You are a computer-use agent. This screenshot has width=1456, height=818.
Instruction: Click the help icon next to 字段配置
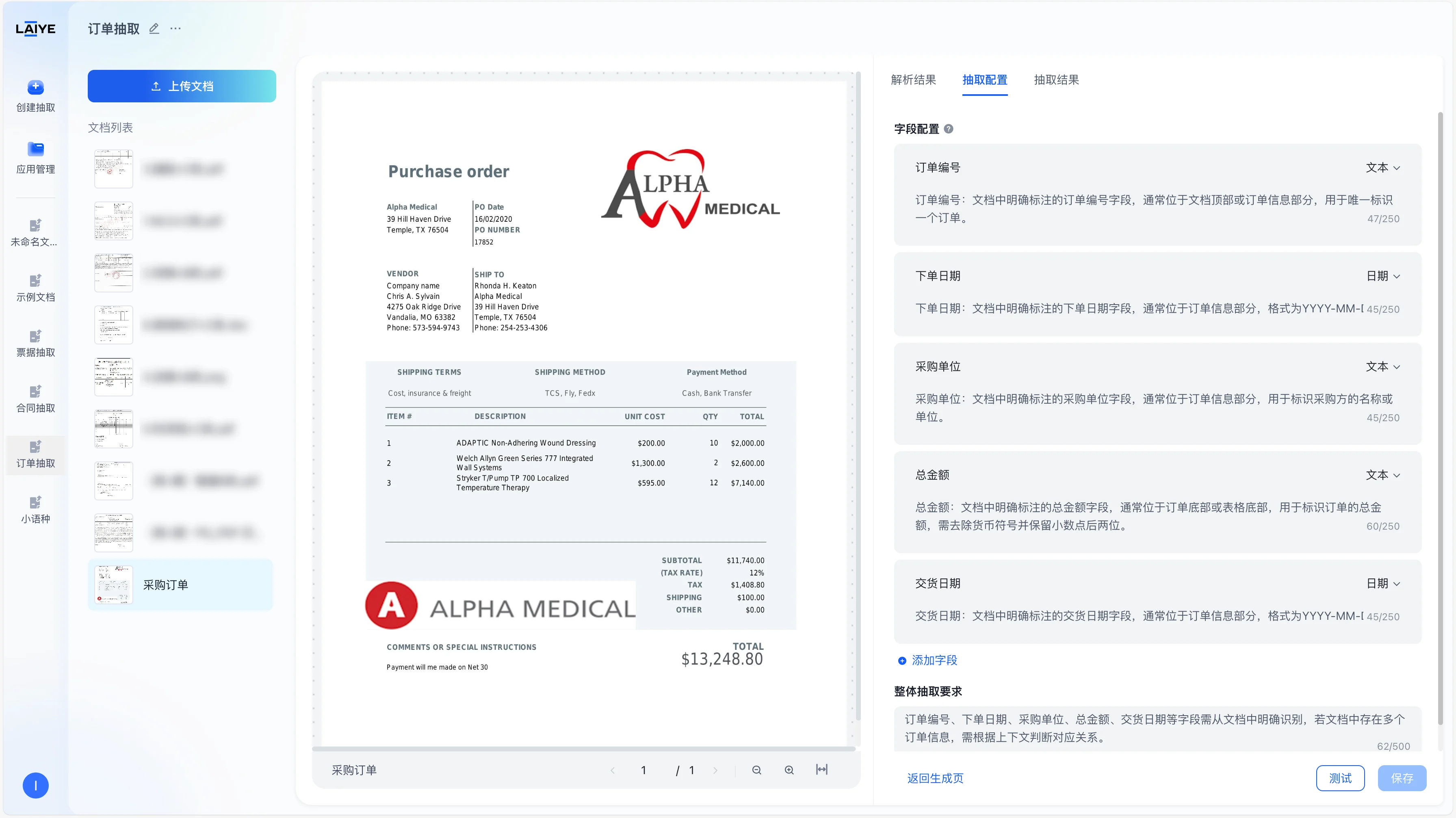pyautogui.click(x=949, y=129)
